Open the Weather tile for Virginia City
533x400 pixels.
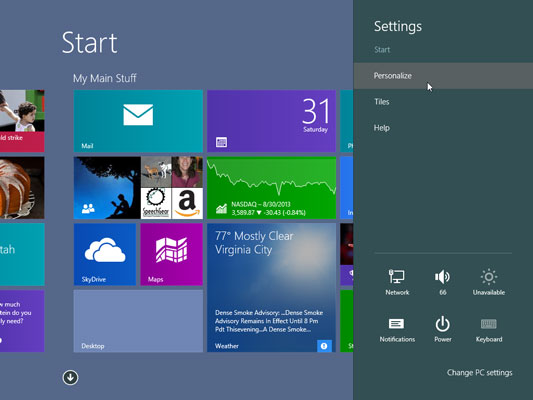point(271,288)
